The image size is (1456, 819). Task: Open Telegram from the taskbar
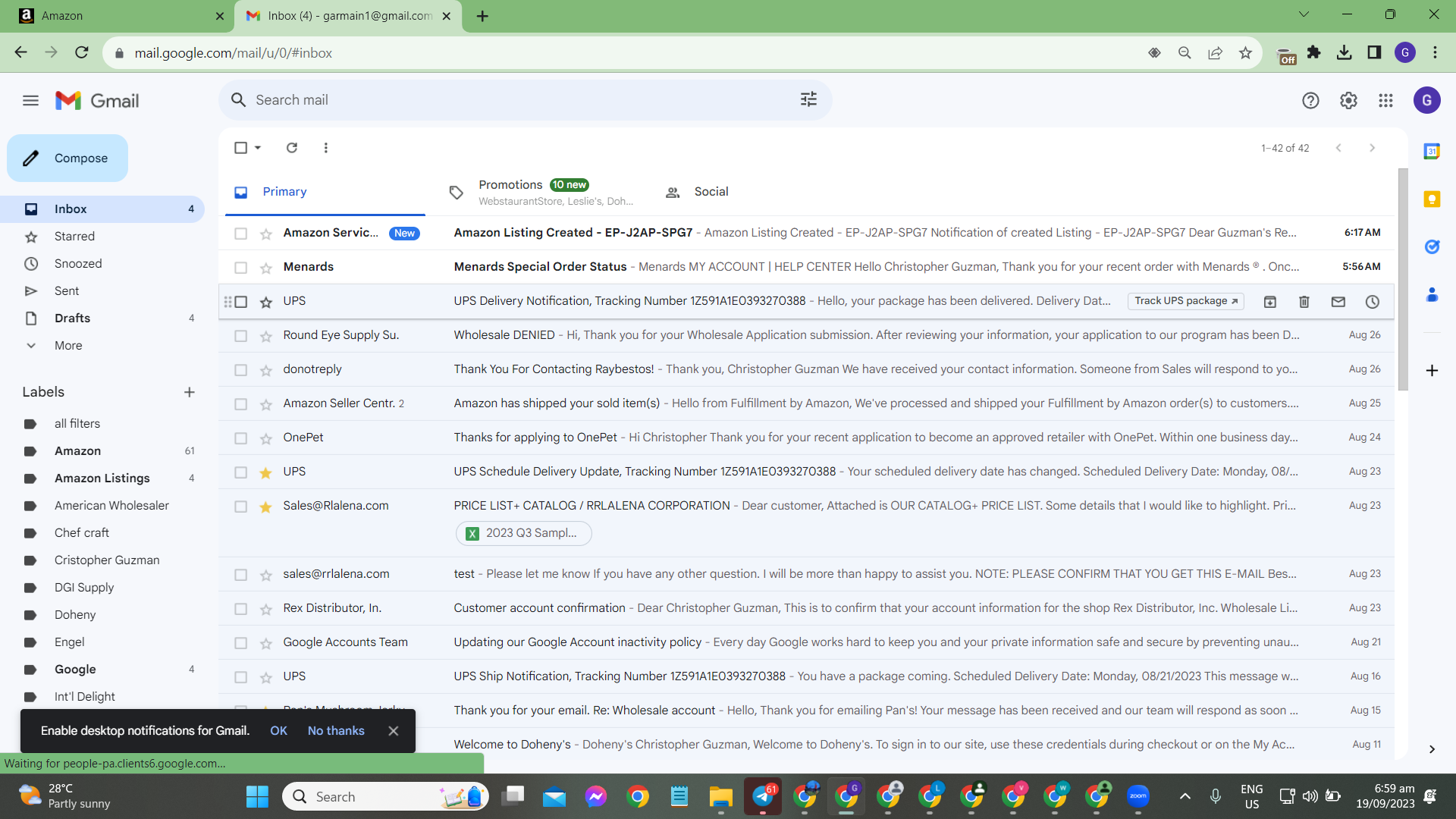click(763, 796)
